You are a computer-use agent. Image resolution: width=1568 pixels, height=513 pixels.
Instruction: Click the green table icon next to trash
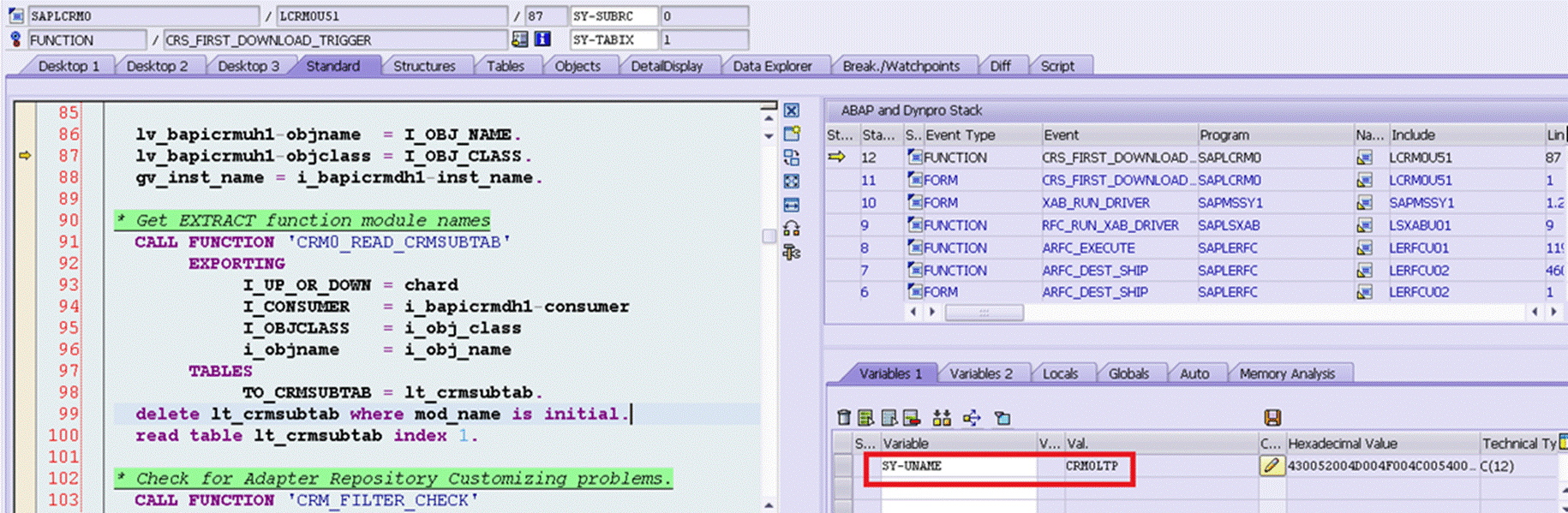tap(866, 417)
